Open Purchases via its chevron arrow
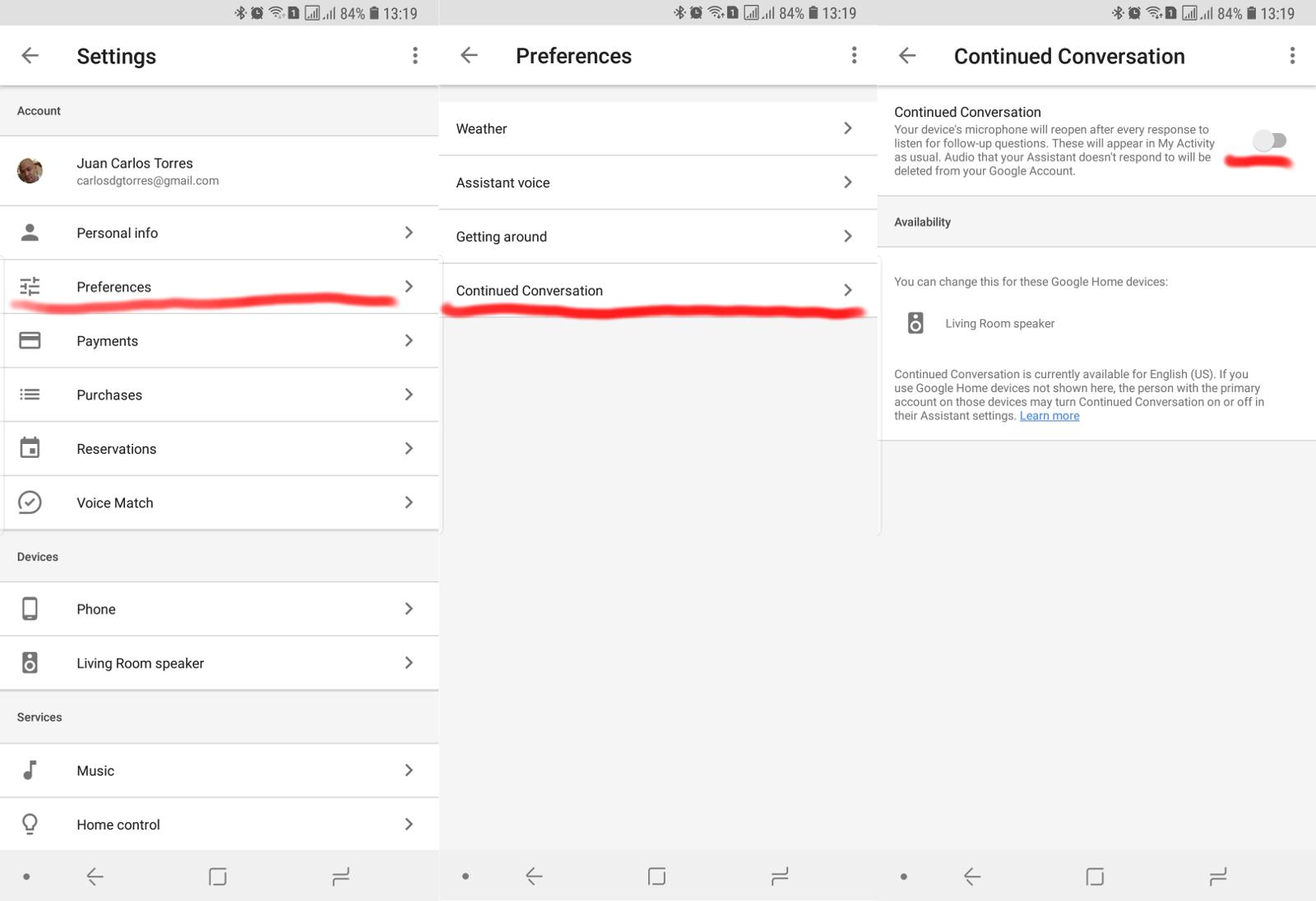 [x=409, y=395]
